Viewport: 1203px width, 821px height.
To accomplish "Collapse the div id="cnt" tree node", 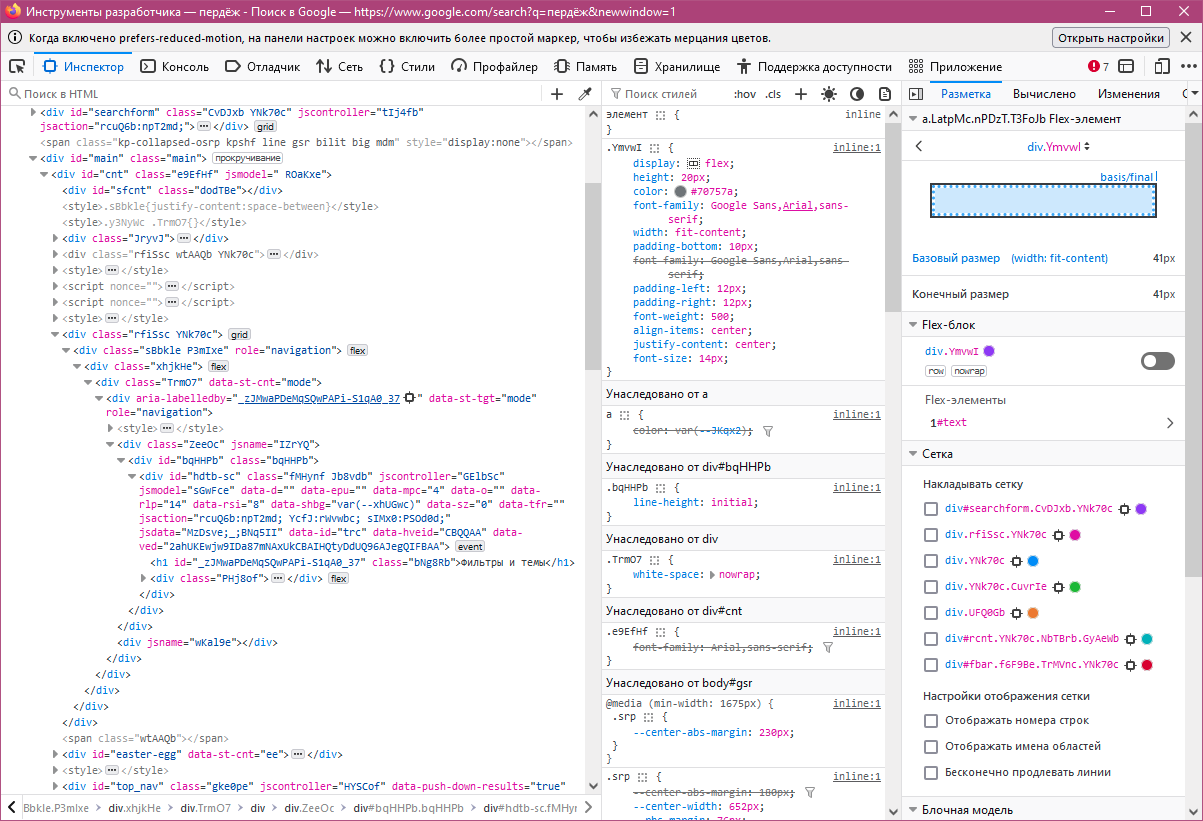I will (x=44, y=175).
